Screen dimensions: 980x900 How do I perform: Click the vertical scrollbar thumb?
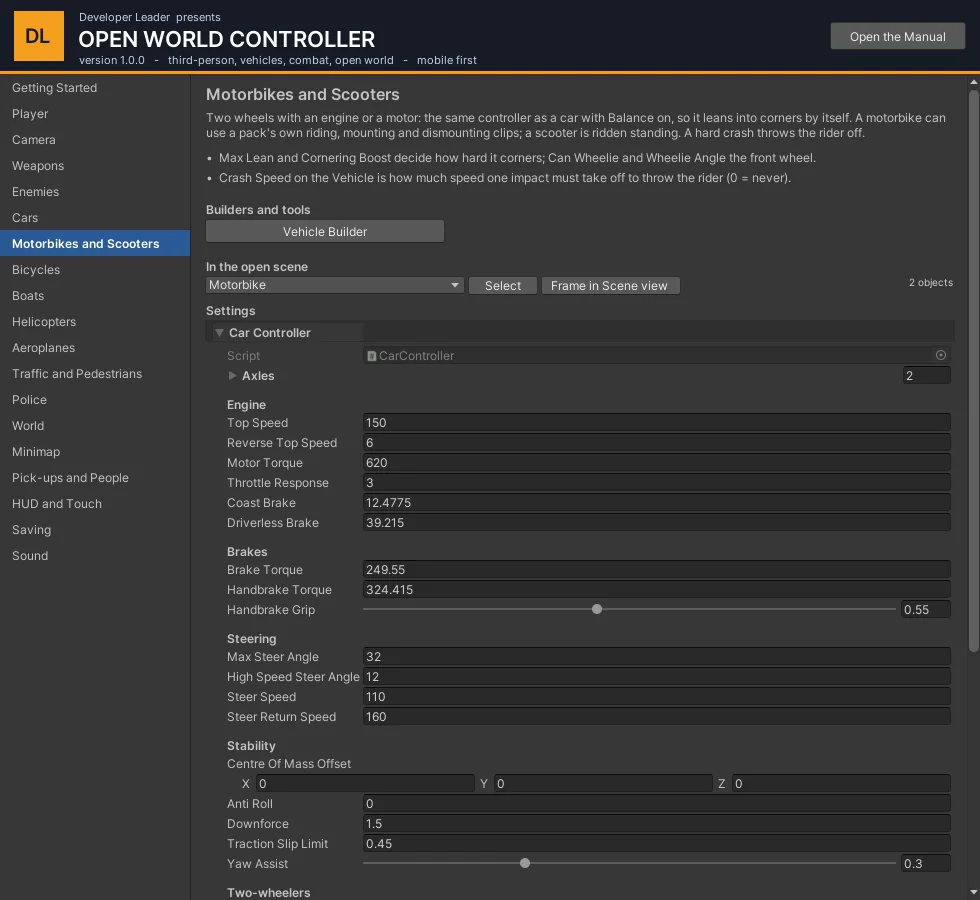click(x=974, y=371)
